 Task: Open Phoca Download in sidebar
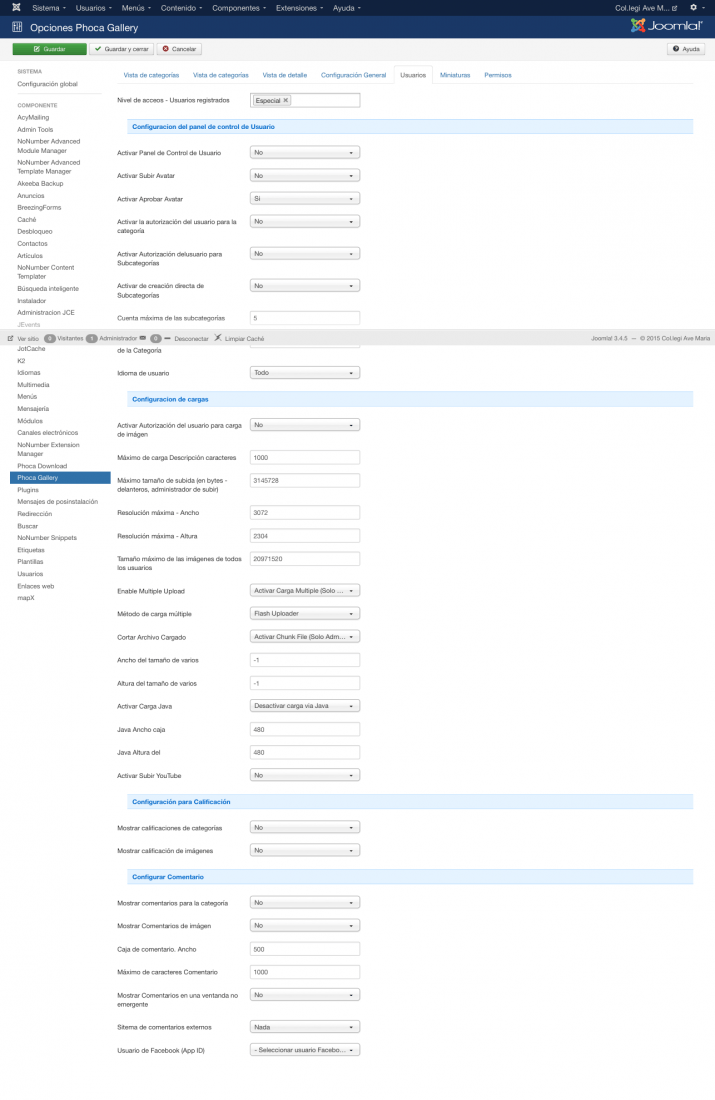point(42,466)
